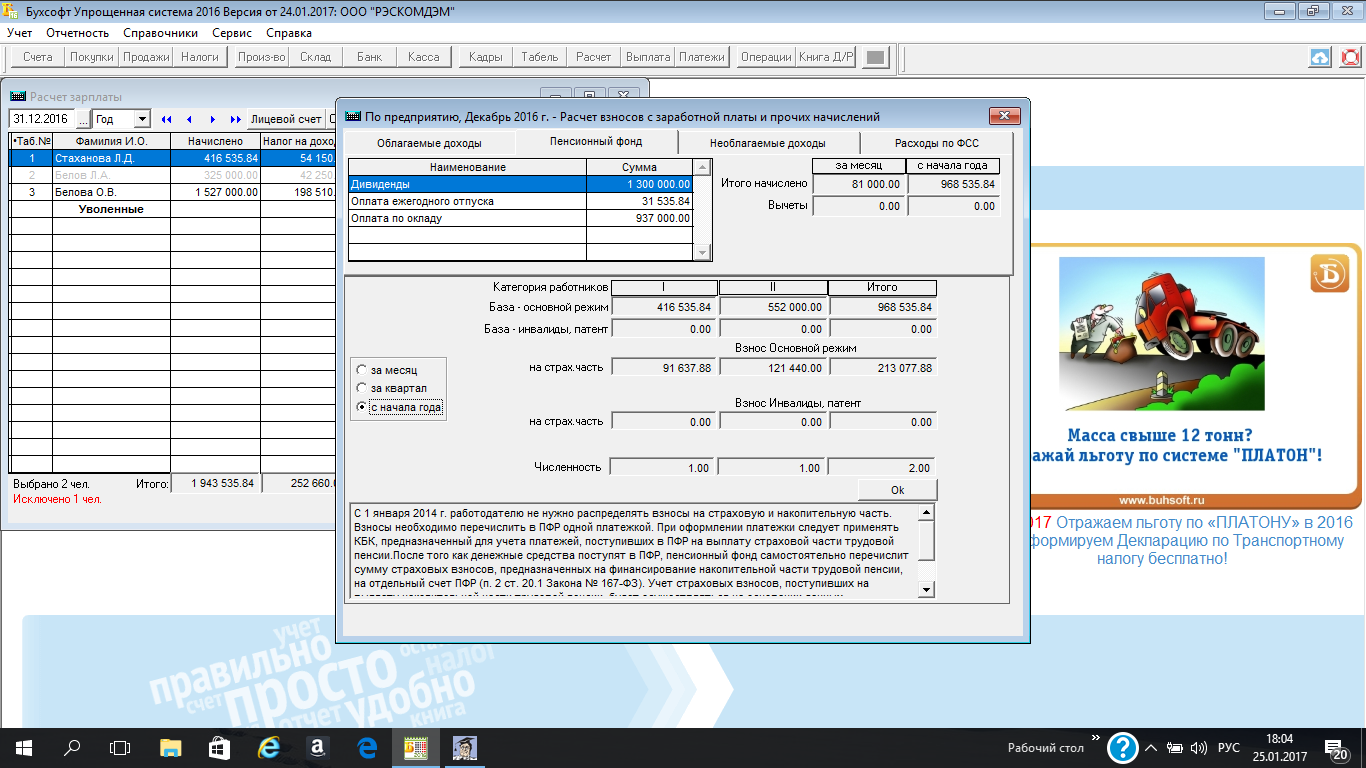Go to previous period with left arrow
This screenshot has width=1366, height=768.
[189, 119]
